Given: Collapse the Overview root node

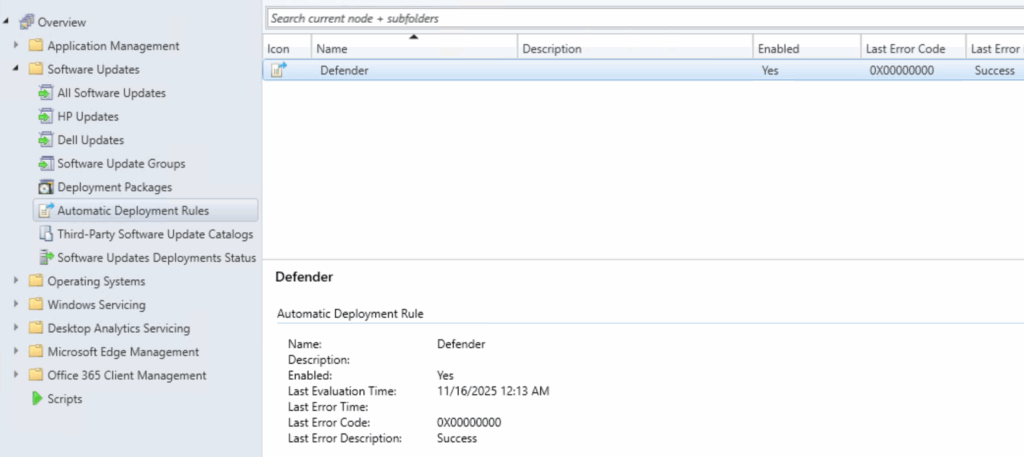Looking at the screenshot, I should coord(7,22).
